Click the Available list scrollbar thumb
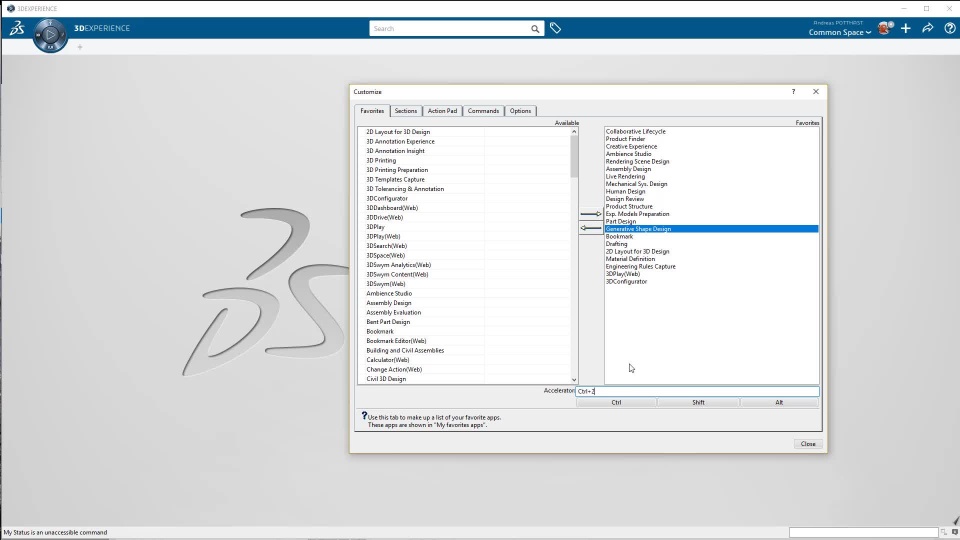Screen dimensions: 960x540 574,157
